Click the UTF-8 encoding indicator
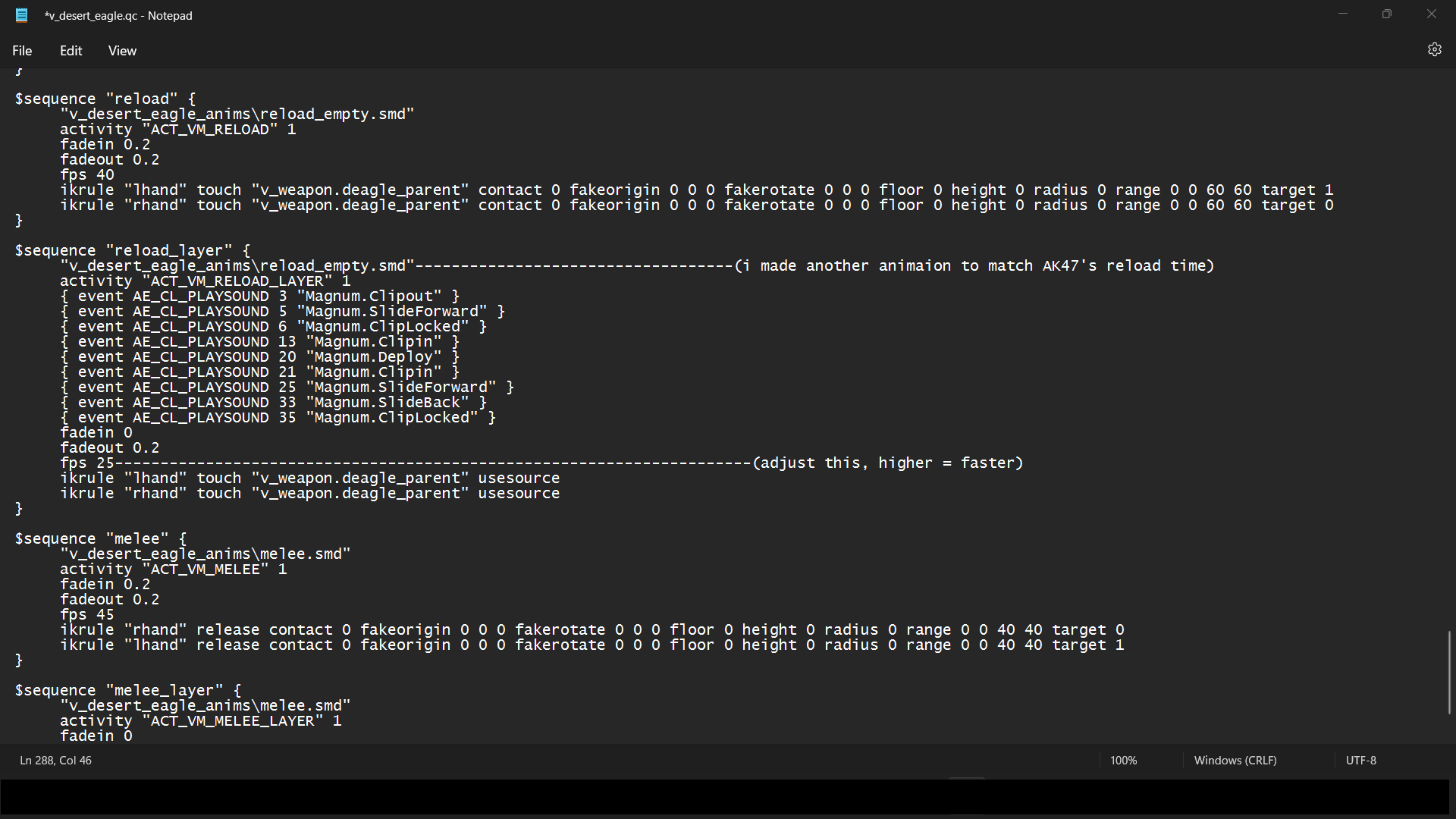 tap(1360, 760)
